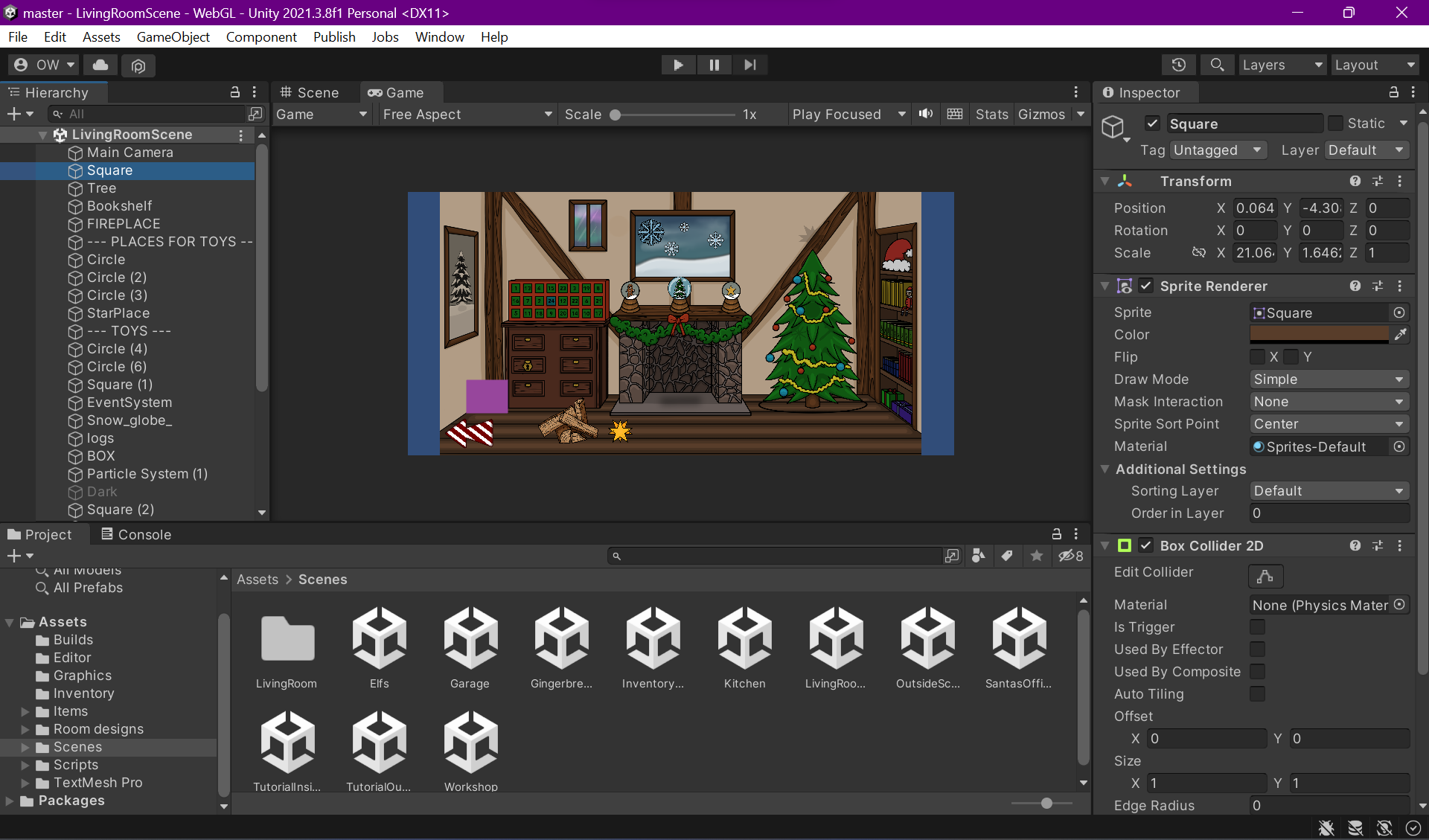Click the Gizmos button
The width and height of the screenshot is (1429, 840).
tap(1041, 114)
